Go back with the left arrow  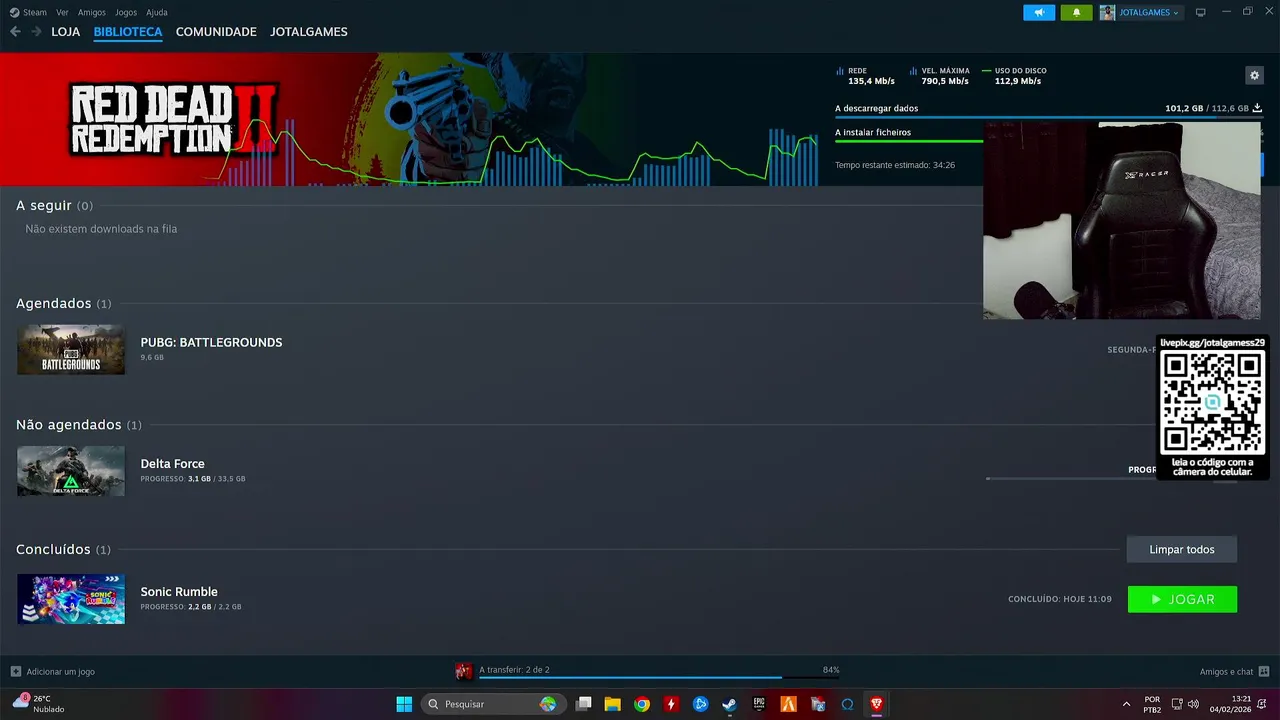(x=15, y=32)
